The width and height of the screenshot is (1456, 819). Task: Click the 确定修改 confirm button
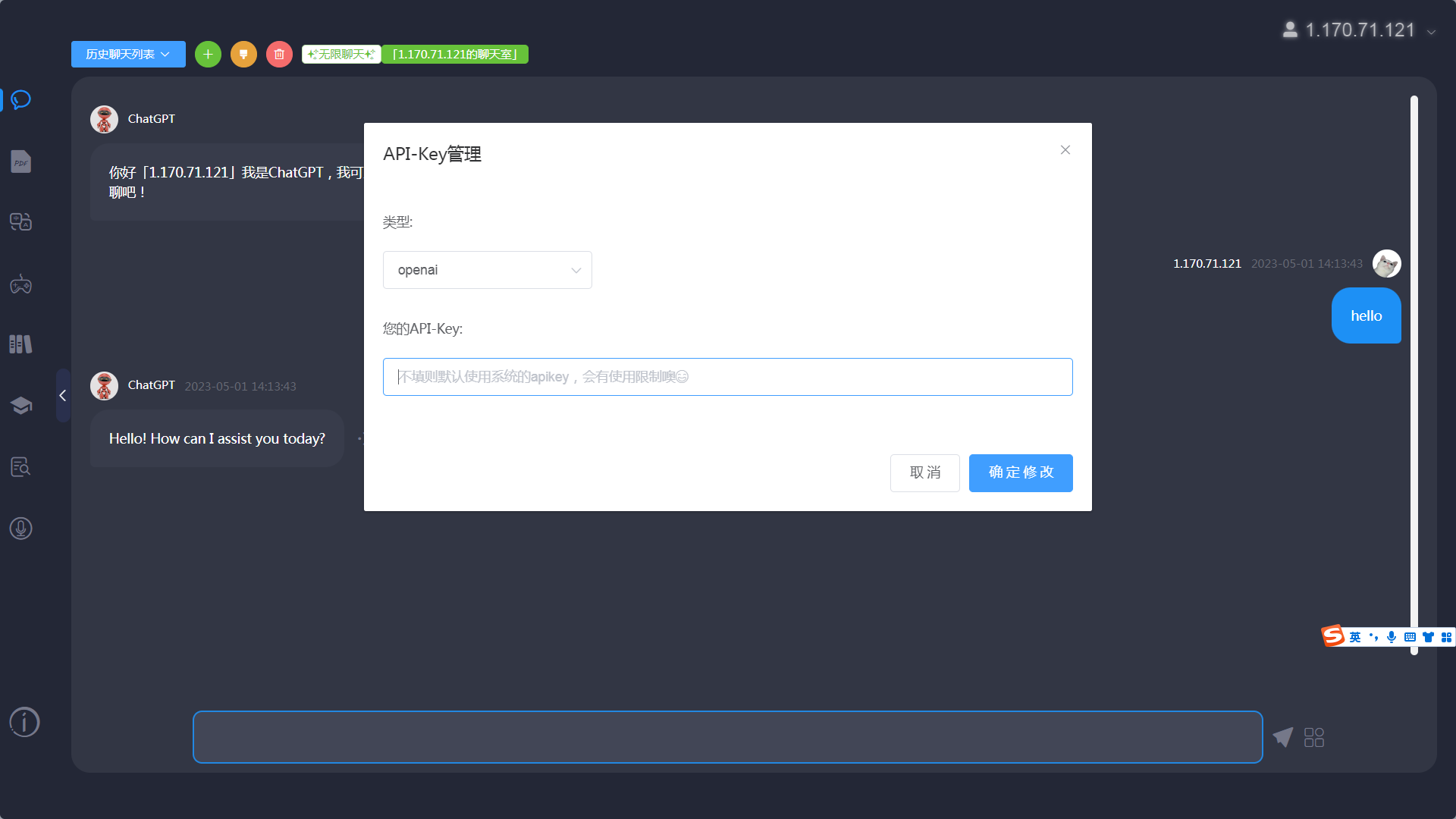click(x=1021, y=473)
